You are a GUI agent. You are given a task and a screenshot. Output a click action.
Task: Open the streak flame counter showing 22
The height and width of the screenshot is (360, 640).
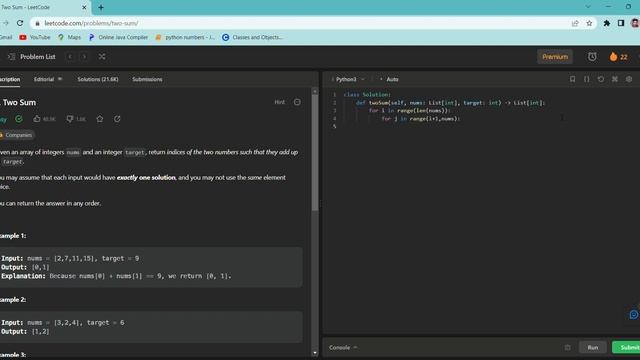pyautogui.click(x=618, y=57)
